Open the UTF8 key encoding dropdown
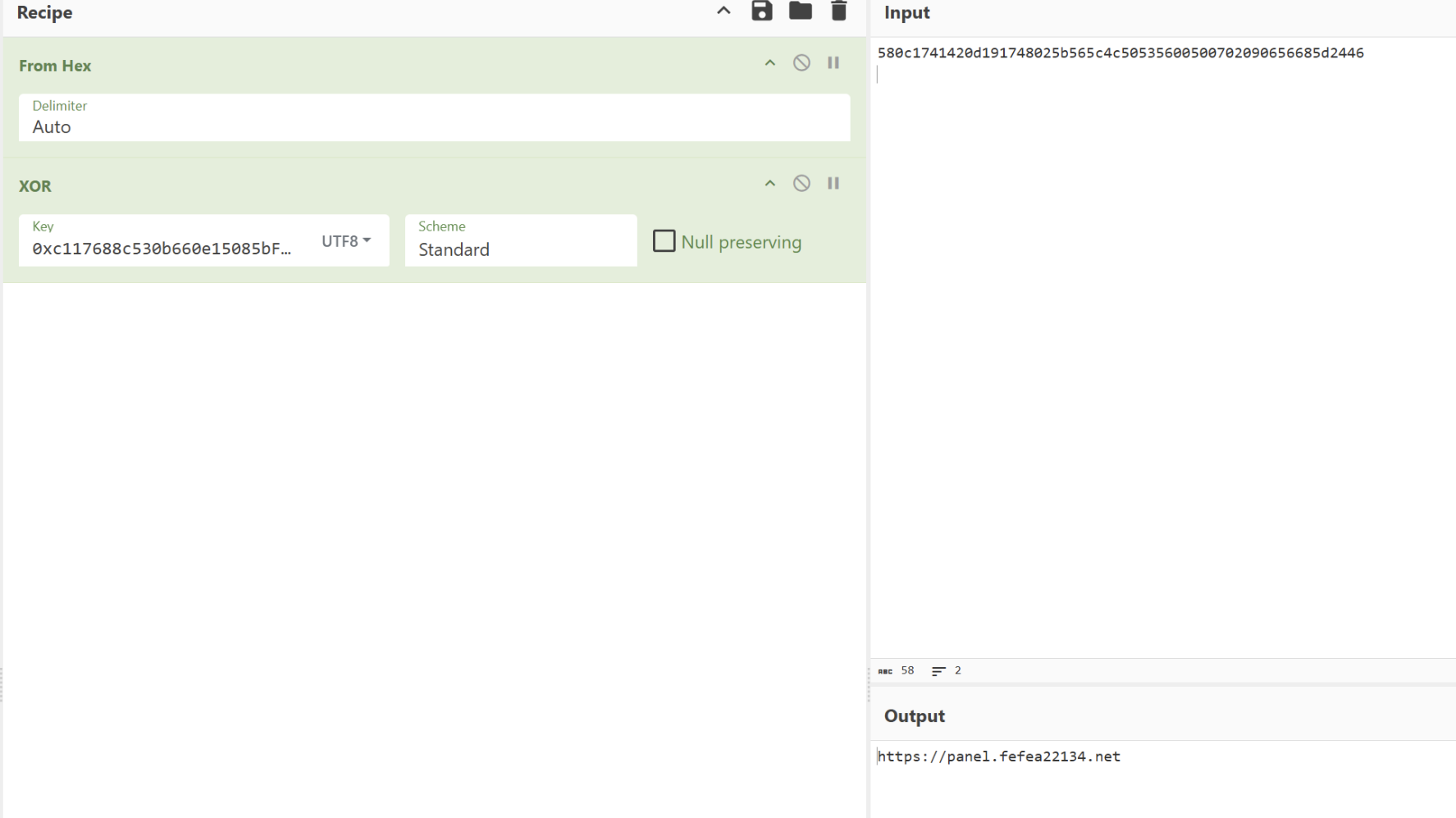1456x818 pixels. [x=346, y=241]
